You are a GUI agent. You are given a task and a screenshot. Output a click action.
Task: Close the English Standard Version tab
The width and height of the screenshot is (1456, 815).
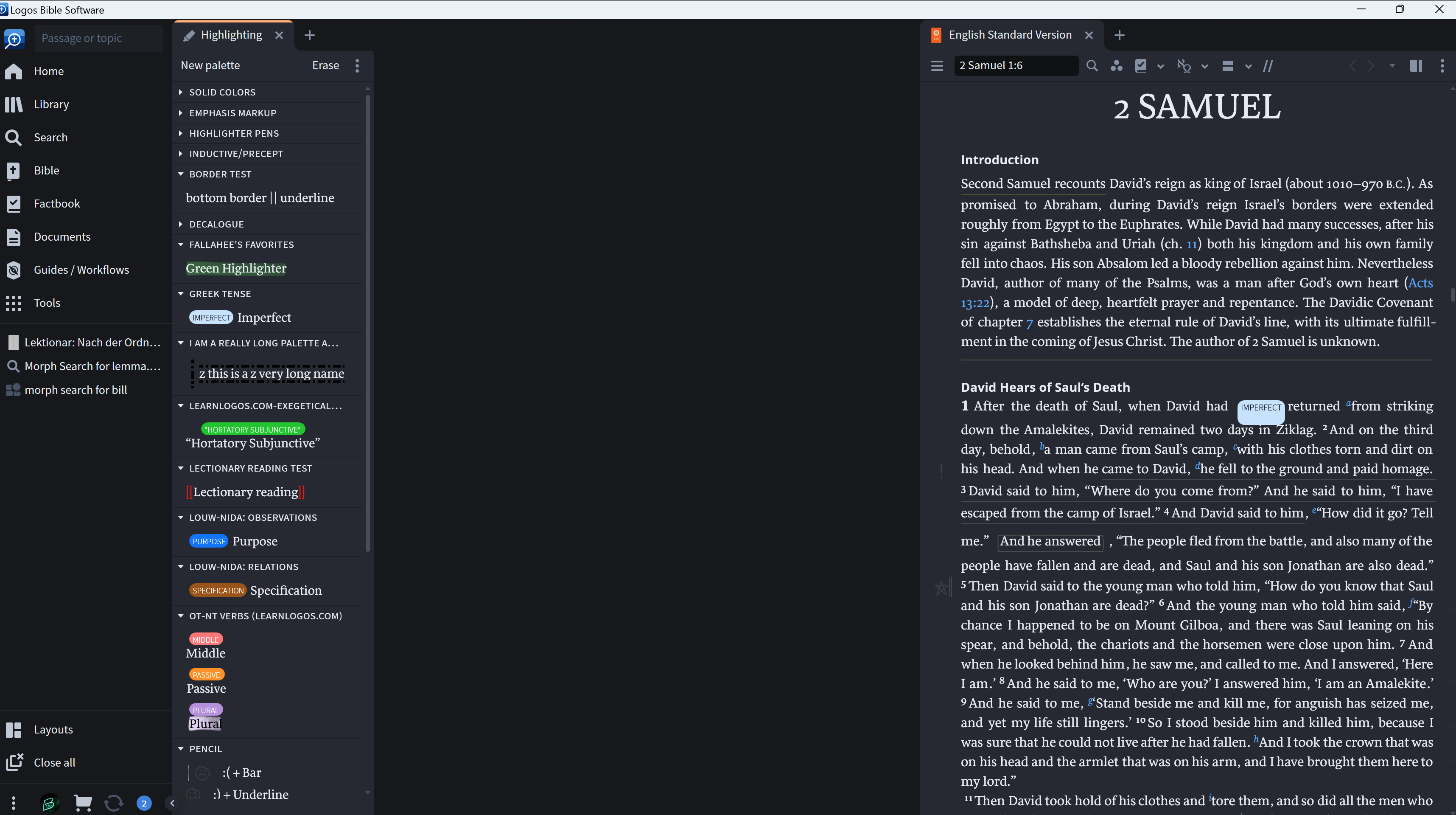pyautogui.click(x=1089, y=35)
